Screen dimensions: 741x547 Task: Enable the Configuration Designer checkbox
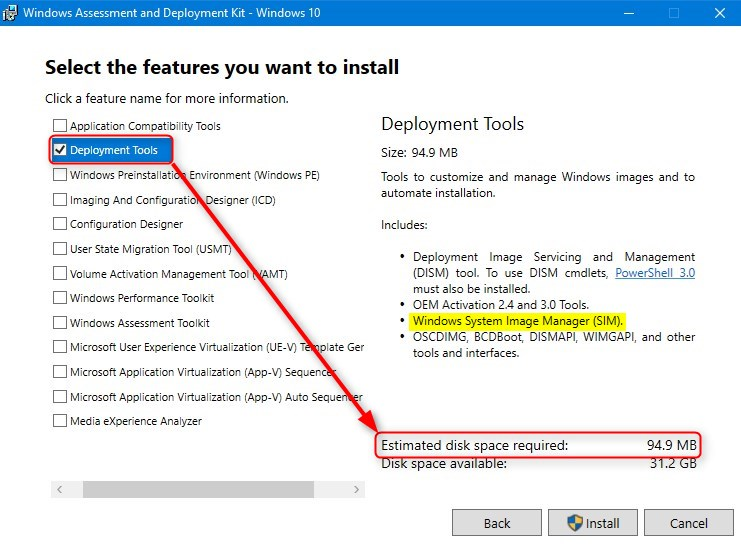coord(60,224)
